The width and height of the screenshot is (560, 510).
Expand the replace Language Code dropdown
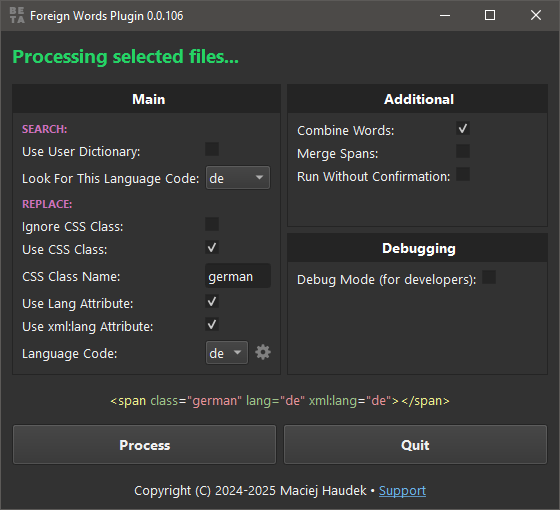(227, 352)
